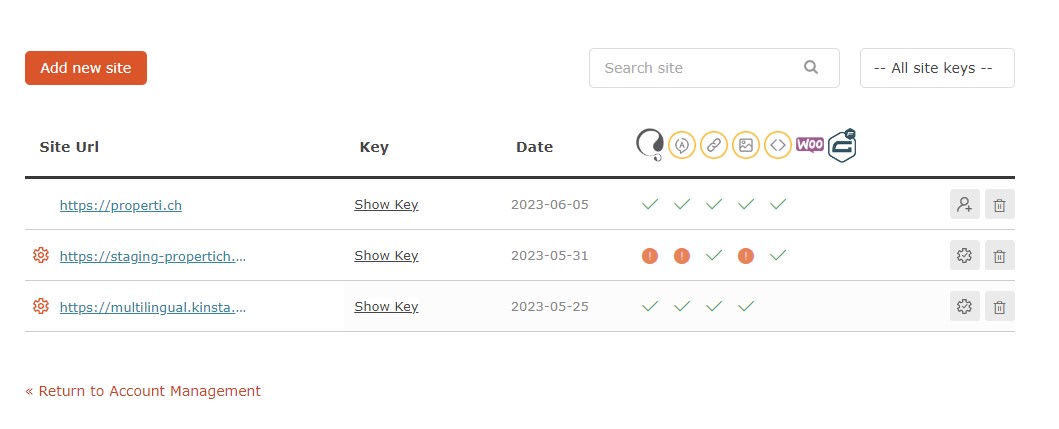
Task: Click the image optimization column icon
Action: click(x=746, y=145)
